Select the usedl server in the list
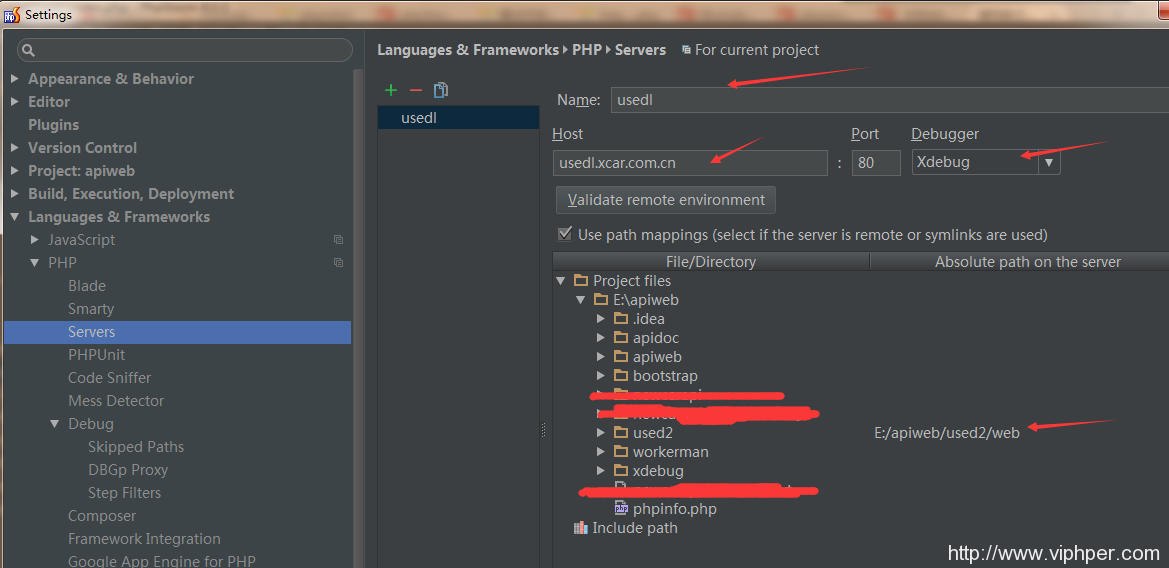 pyautogui.click(x=458, y=118)
